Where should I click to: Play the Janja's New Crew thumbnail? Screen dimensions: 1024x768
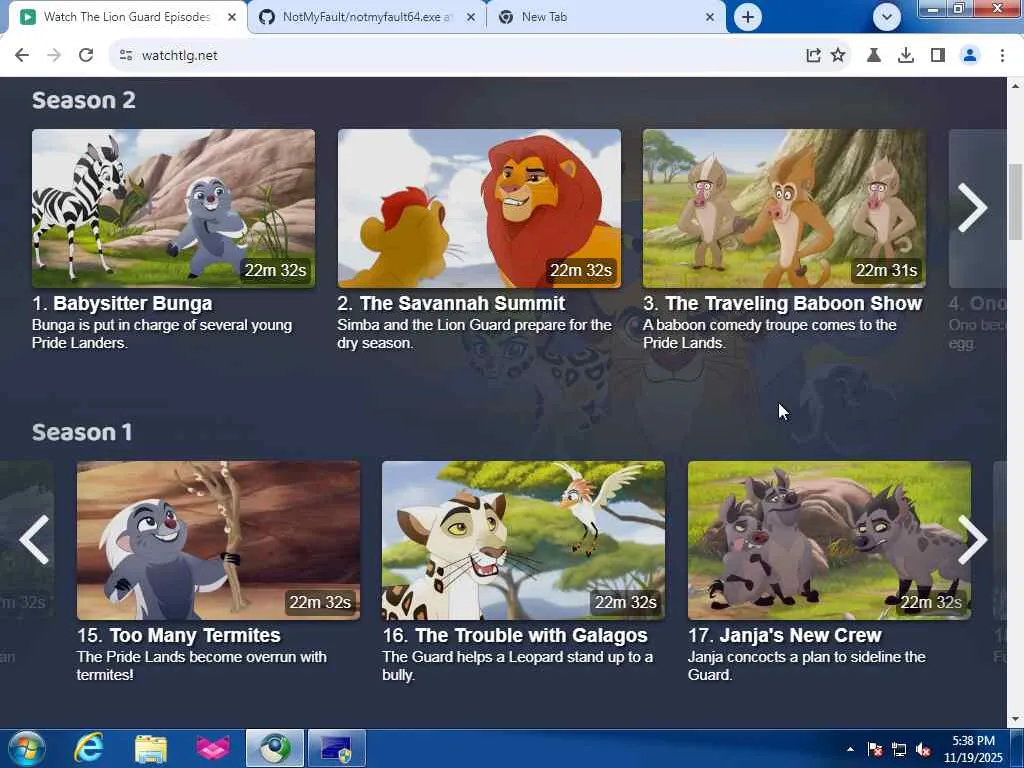[x=829, y=540]
